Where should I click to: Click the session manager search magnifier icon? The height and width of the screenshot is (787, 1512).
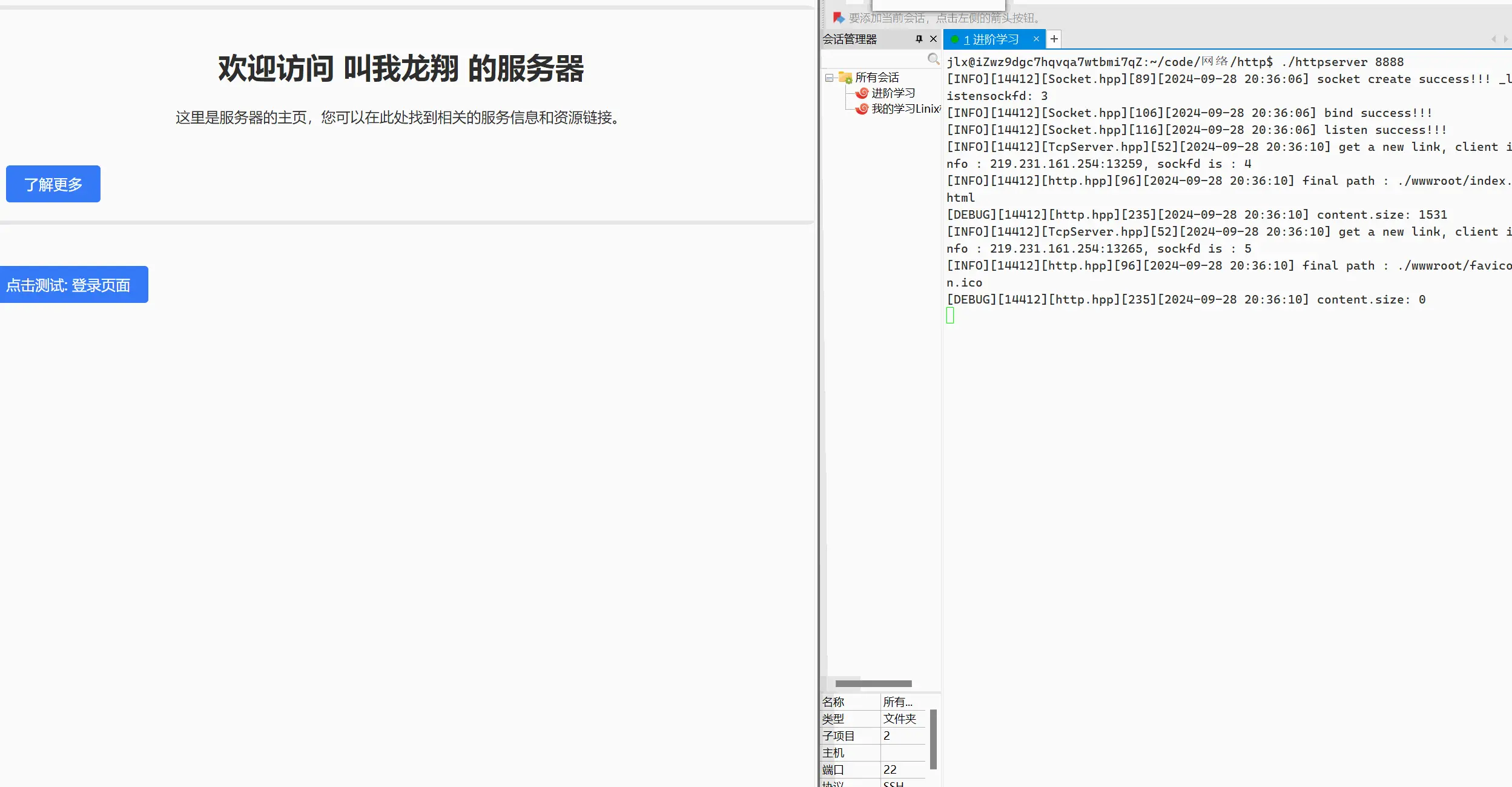(933, 59)
